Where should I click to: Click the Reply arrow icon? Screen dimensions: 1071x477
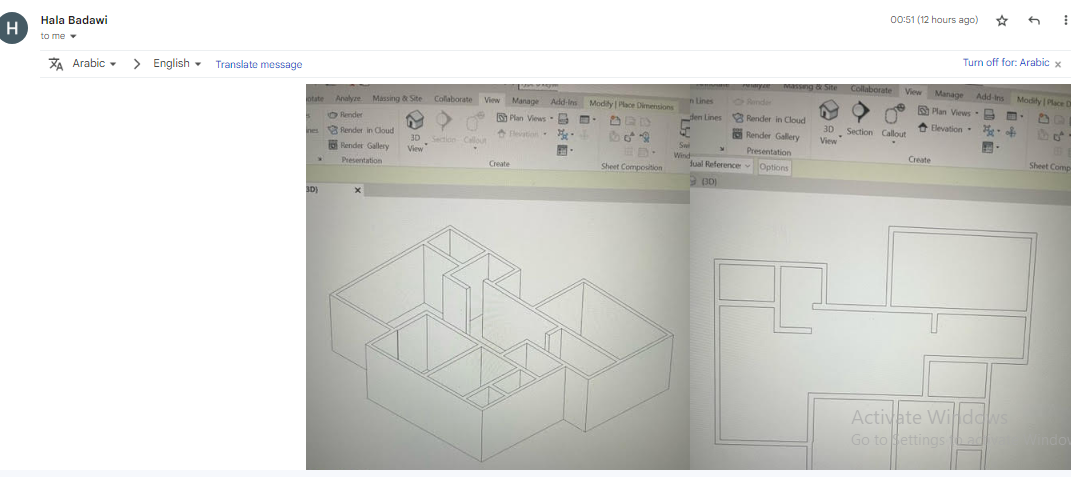(1034, 21)
